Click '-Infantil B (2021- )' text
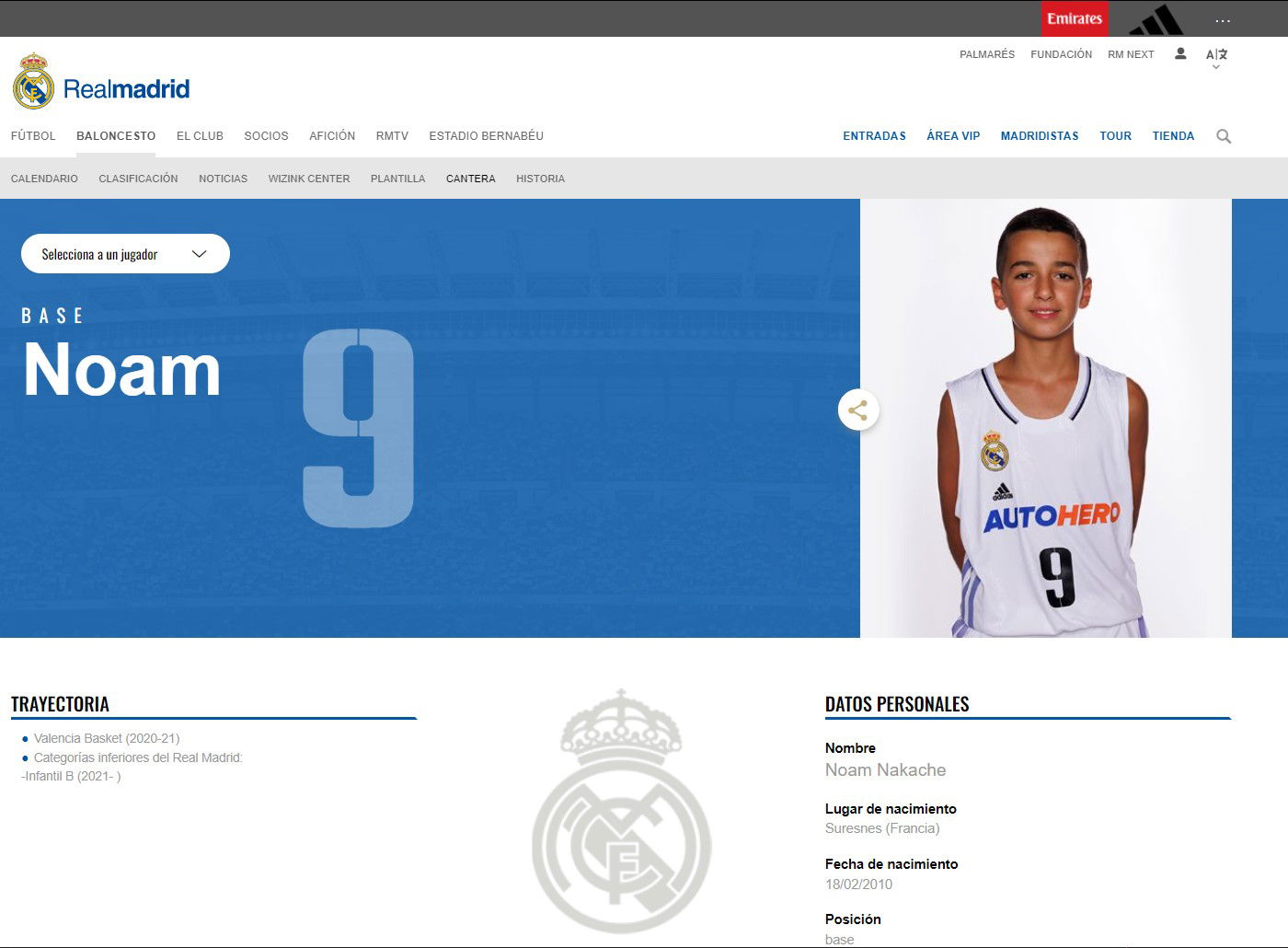 [x=71, y=776]
